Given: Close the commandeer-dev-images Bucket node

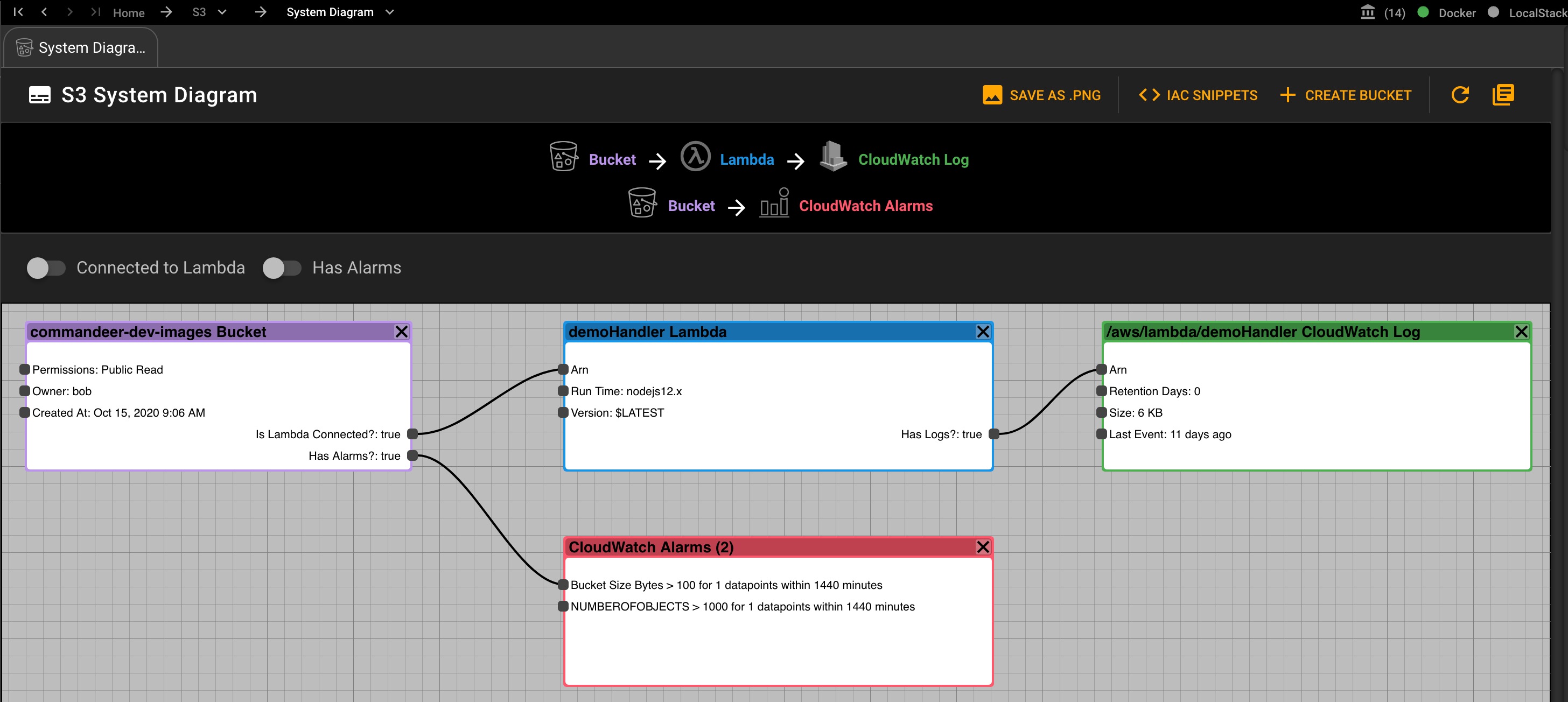Looking at the screenshot, I should click(x=401, y=332).
